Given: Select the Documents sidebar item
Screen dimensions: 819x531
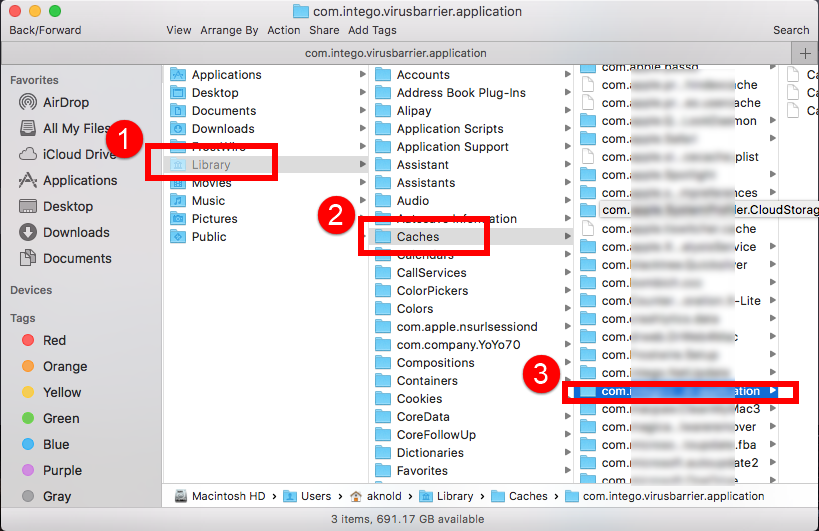Looking at the screenshot, I should (76, 258).
